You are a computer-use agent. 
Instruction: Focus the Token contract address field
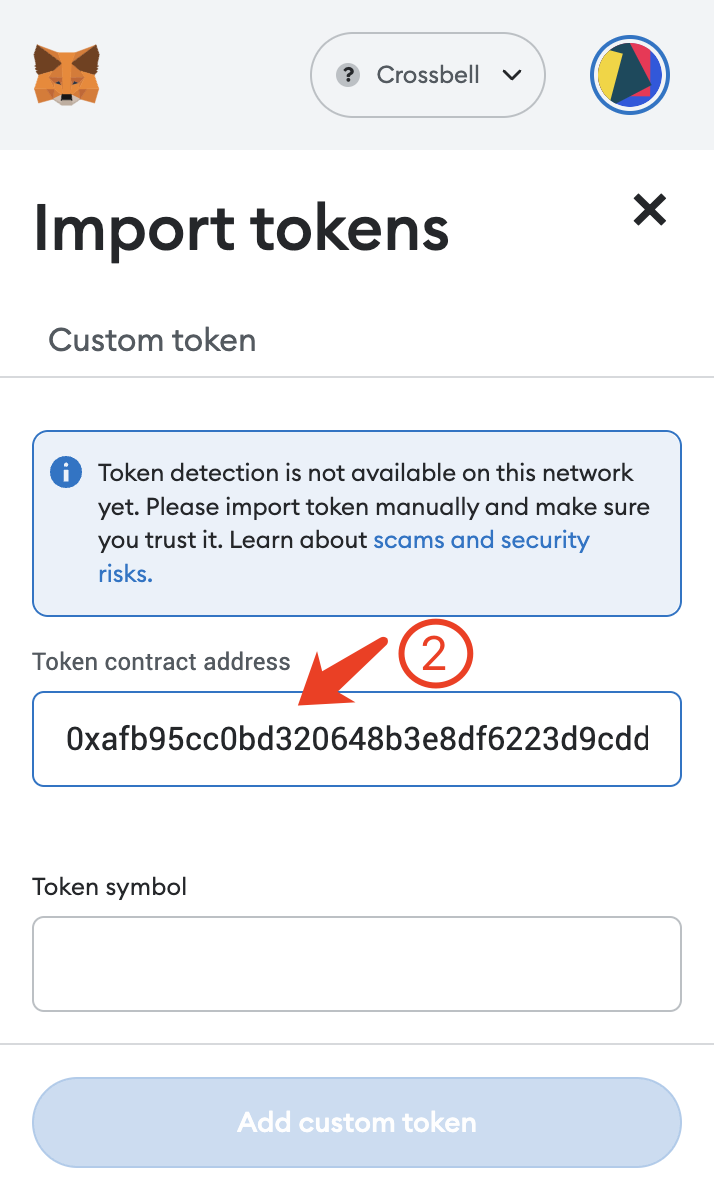357,739
